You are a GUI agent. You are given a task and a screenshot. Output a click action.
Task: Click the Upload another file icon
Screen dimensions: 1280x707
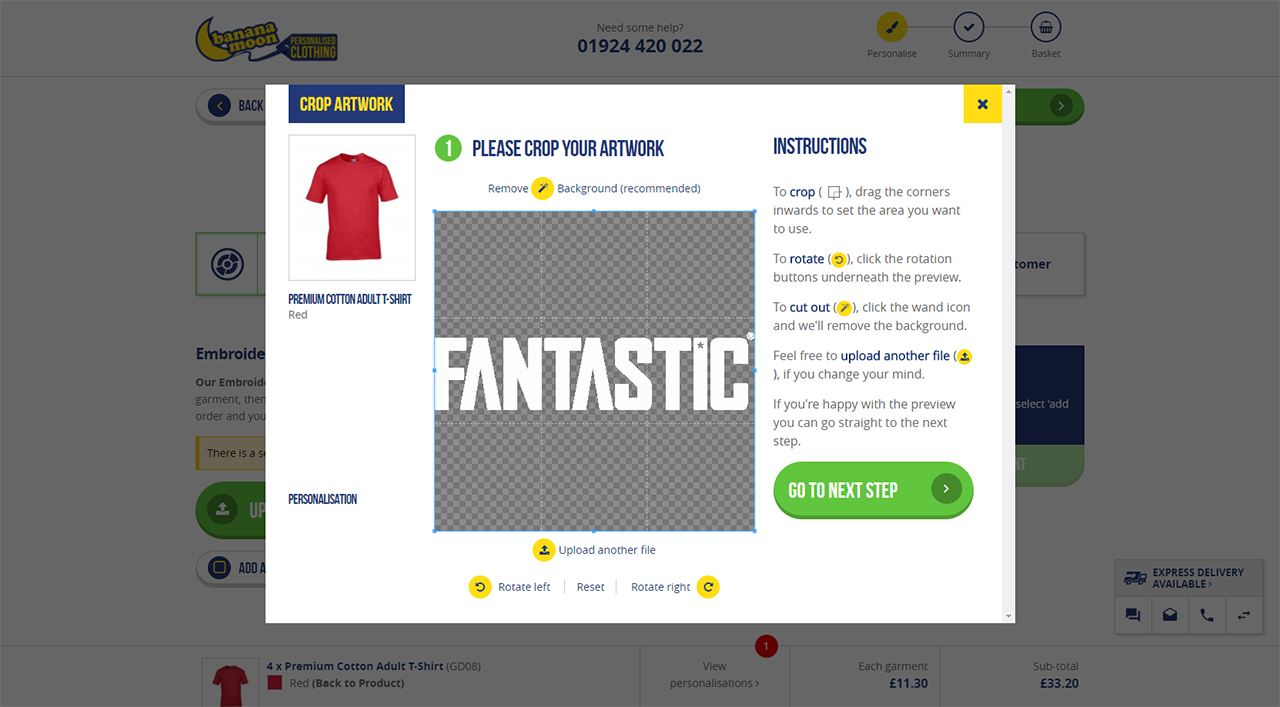[543, 550]
